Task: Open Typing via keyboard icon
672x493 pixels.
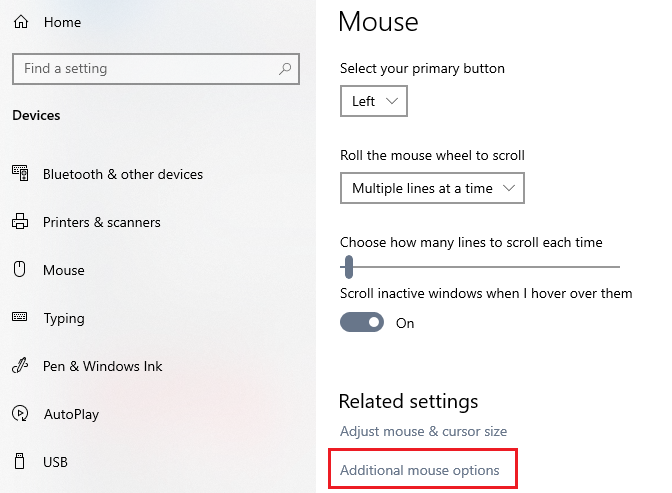Action: pos(20,317)
